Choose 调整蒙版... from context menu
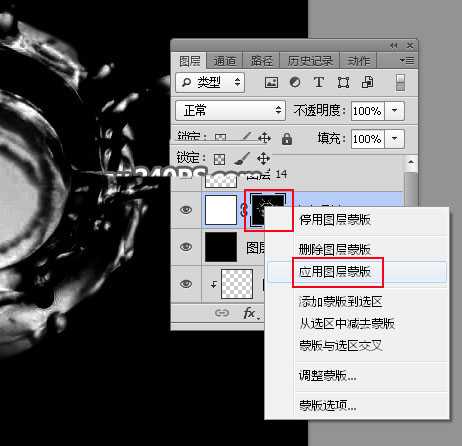The height and width of the screenshot is (446, 462). click(357, 376)
